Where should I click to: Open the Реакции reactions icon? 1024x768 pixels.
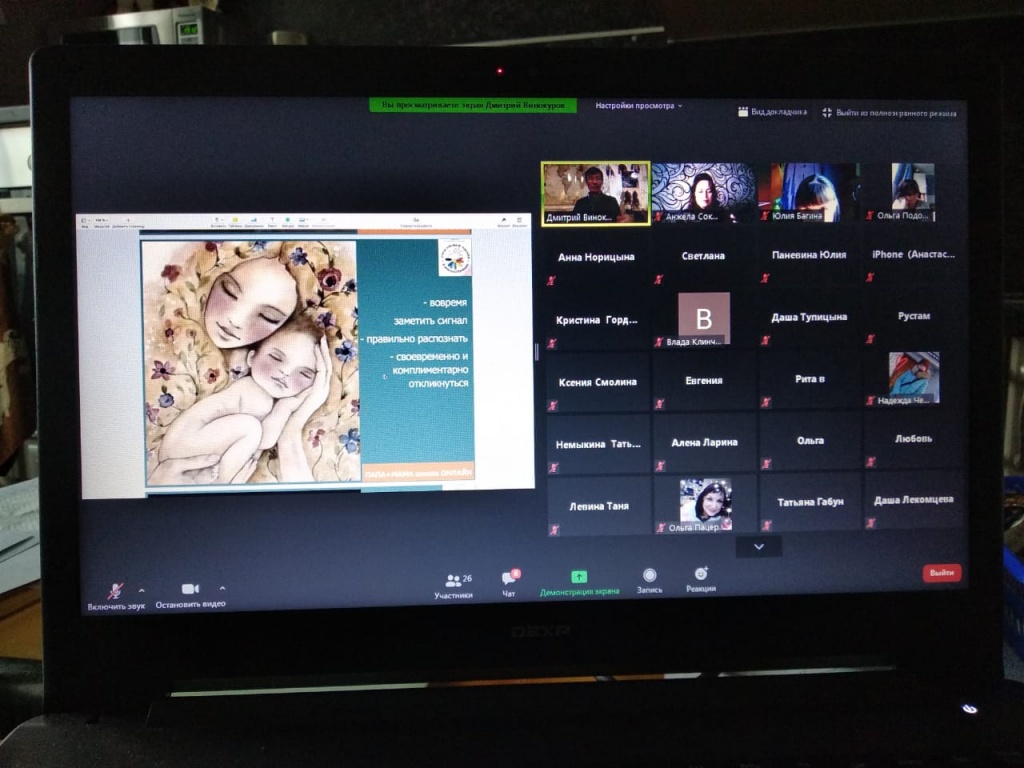pyautogui.click(x=701, y=574)
